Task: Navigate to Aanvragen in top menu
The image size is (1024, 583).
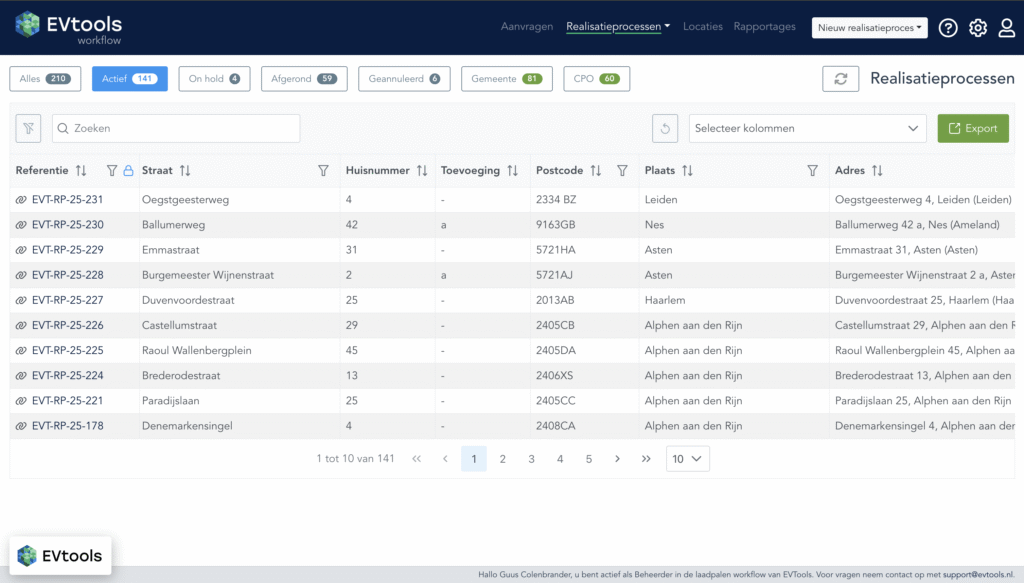Action: (x=527, y=27)
